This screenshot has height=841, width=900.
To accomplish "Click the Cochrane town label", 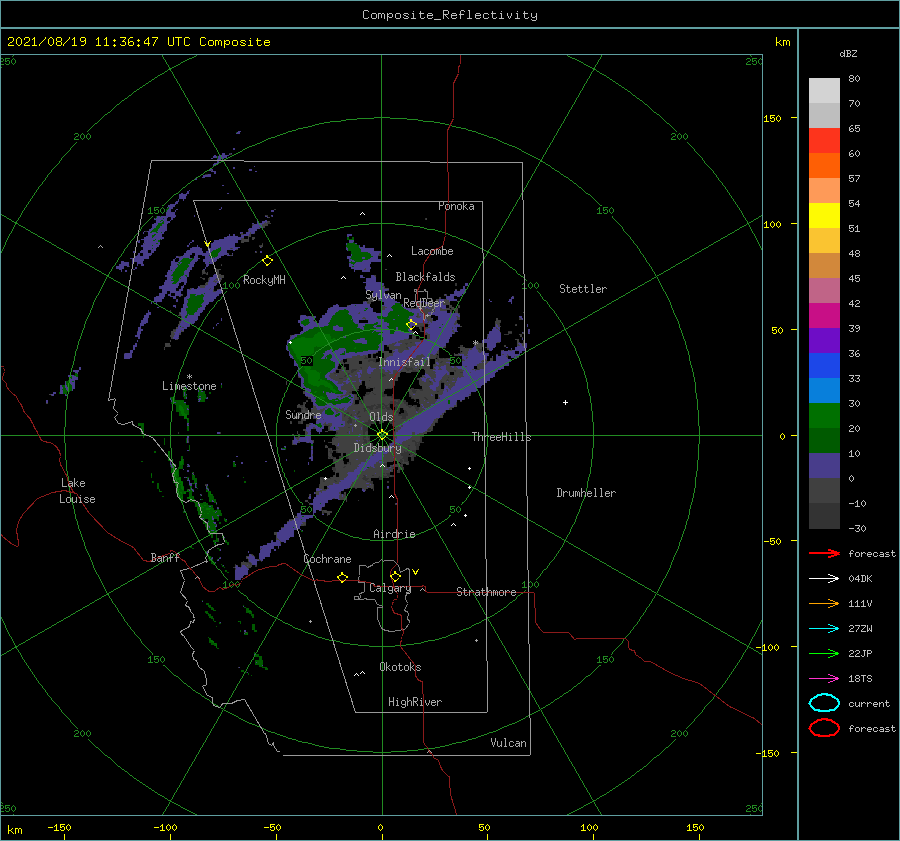I will 327,559.
